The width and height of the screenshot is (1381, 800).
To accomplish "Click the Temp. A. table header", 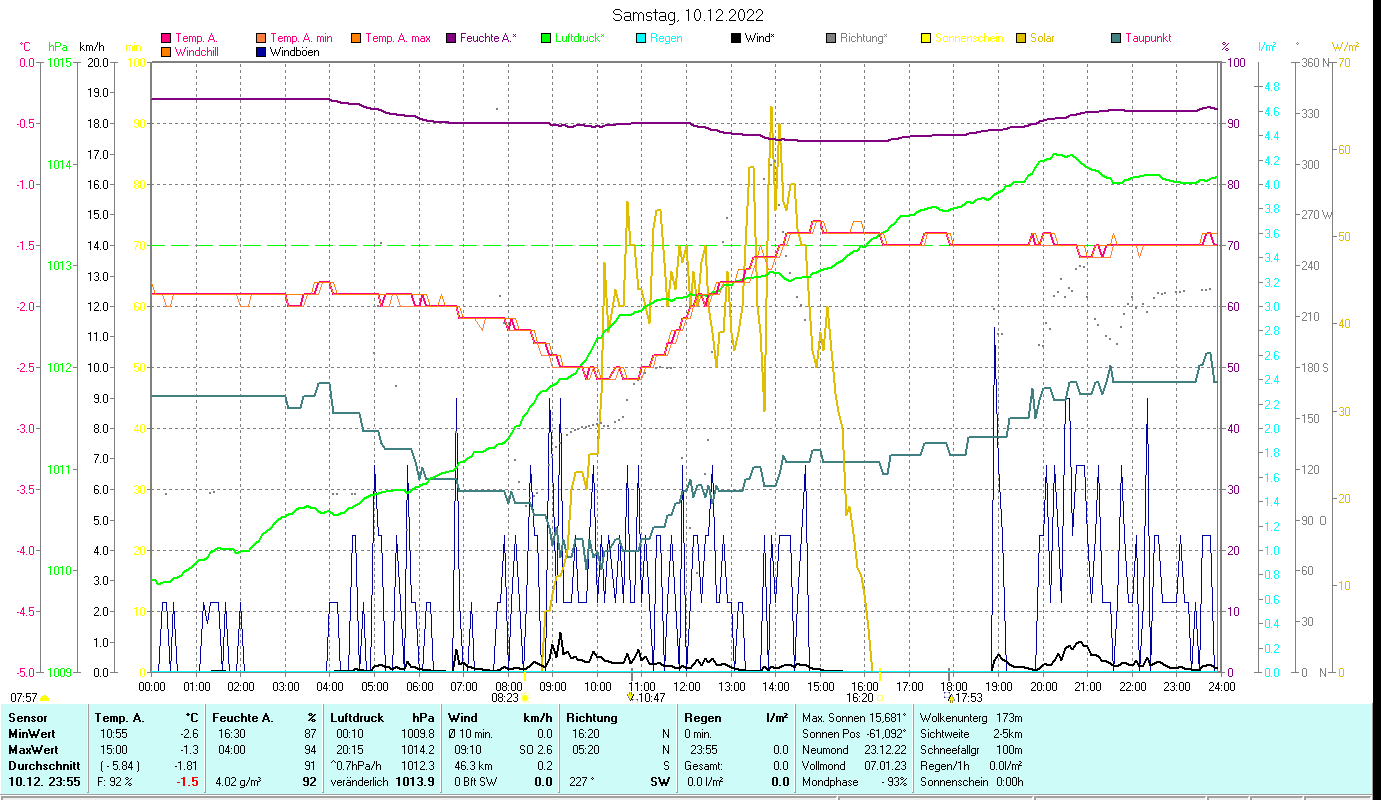I will 119,718.
